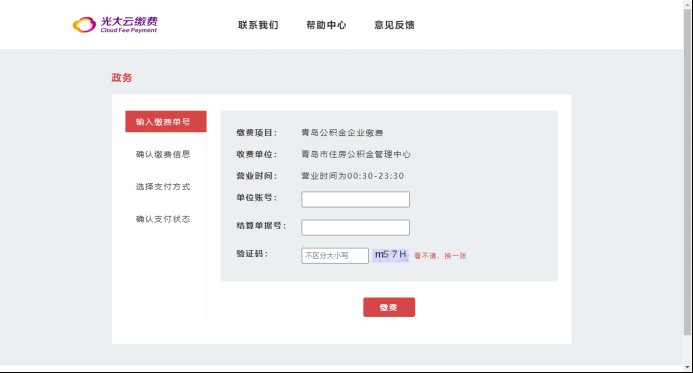Focus the 结算单据号 input field
The width and height of the screenshot is (693, 373).
point(355,228)
